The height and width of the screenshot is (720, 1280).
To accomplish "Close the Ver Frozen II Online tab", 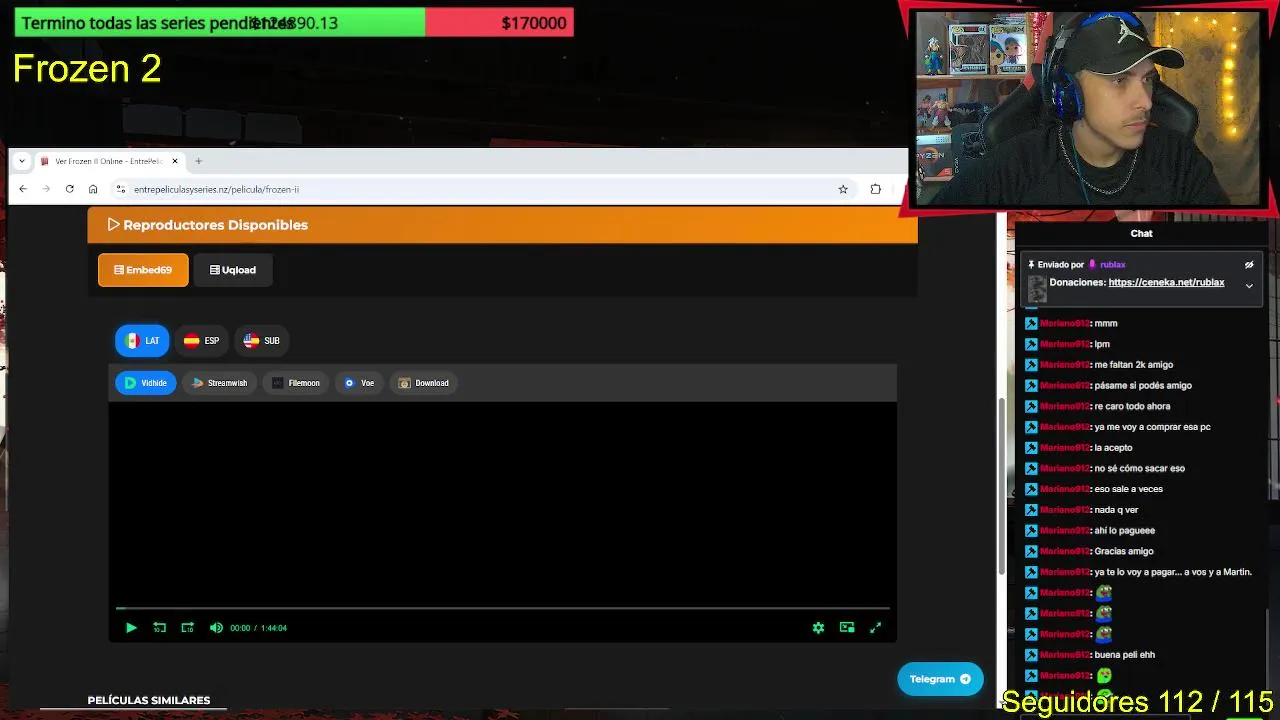I will [175, 161].
